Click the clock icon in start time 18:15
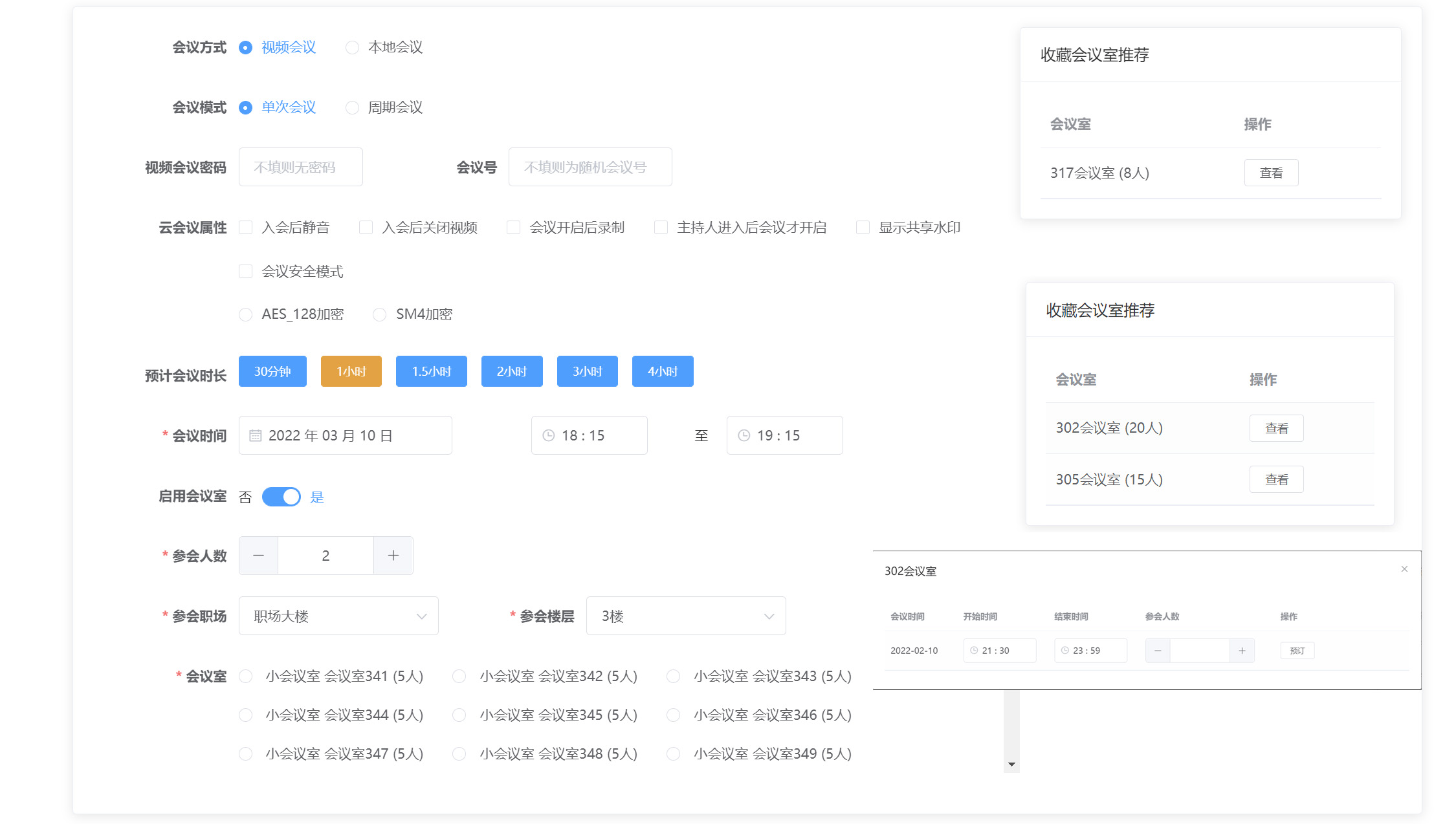Screen dimensions: 1456x824 (x=548, y=435)
